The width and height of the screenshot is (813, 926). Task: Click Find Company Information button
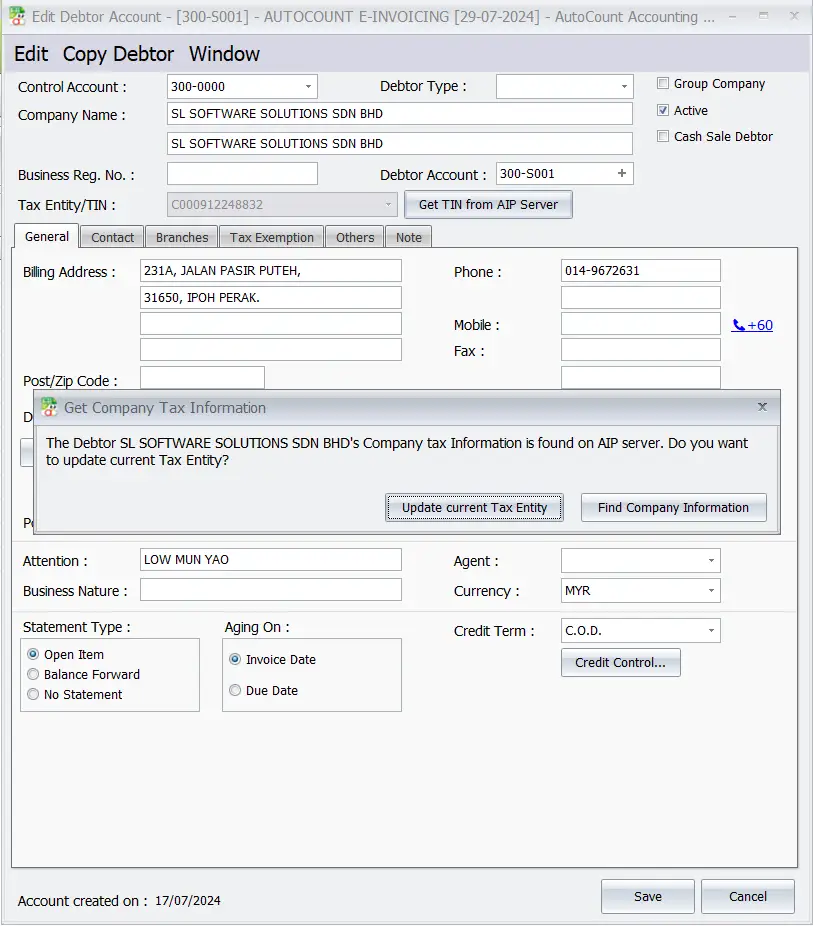pyautogui.click(x=673, y=507)
